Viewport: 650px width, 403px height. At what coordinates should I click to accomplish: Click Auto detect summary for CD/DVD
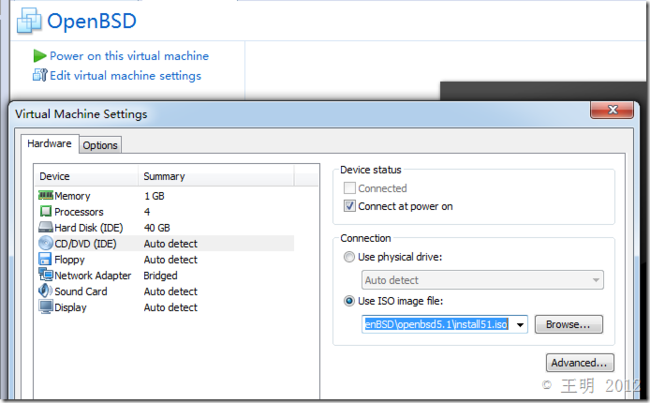[x=171, y=243]
